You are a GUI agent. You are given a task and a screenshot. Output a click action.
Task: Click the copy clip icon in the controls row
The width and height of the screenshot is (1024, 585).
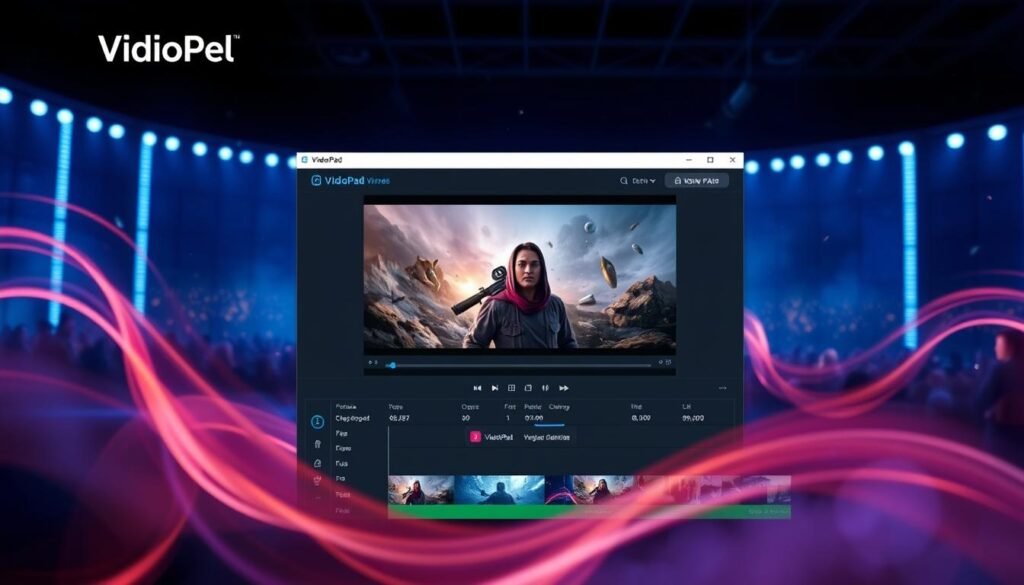529,386
